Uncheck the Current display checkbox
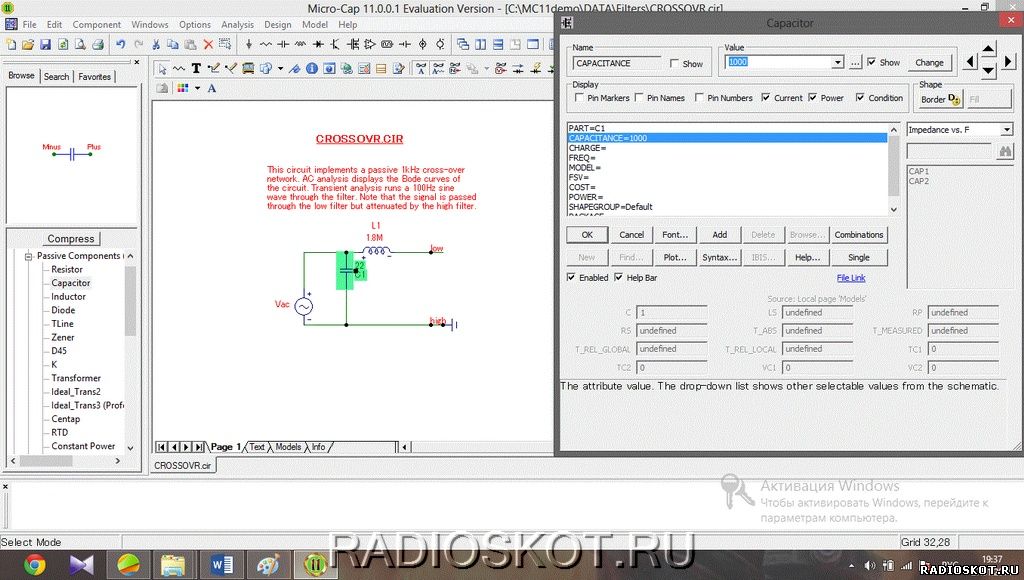Screen dimensions: 1024x580 pyautogui.click(x=766, y=97)
